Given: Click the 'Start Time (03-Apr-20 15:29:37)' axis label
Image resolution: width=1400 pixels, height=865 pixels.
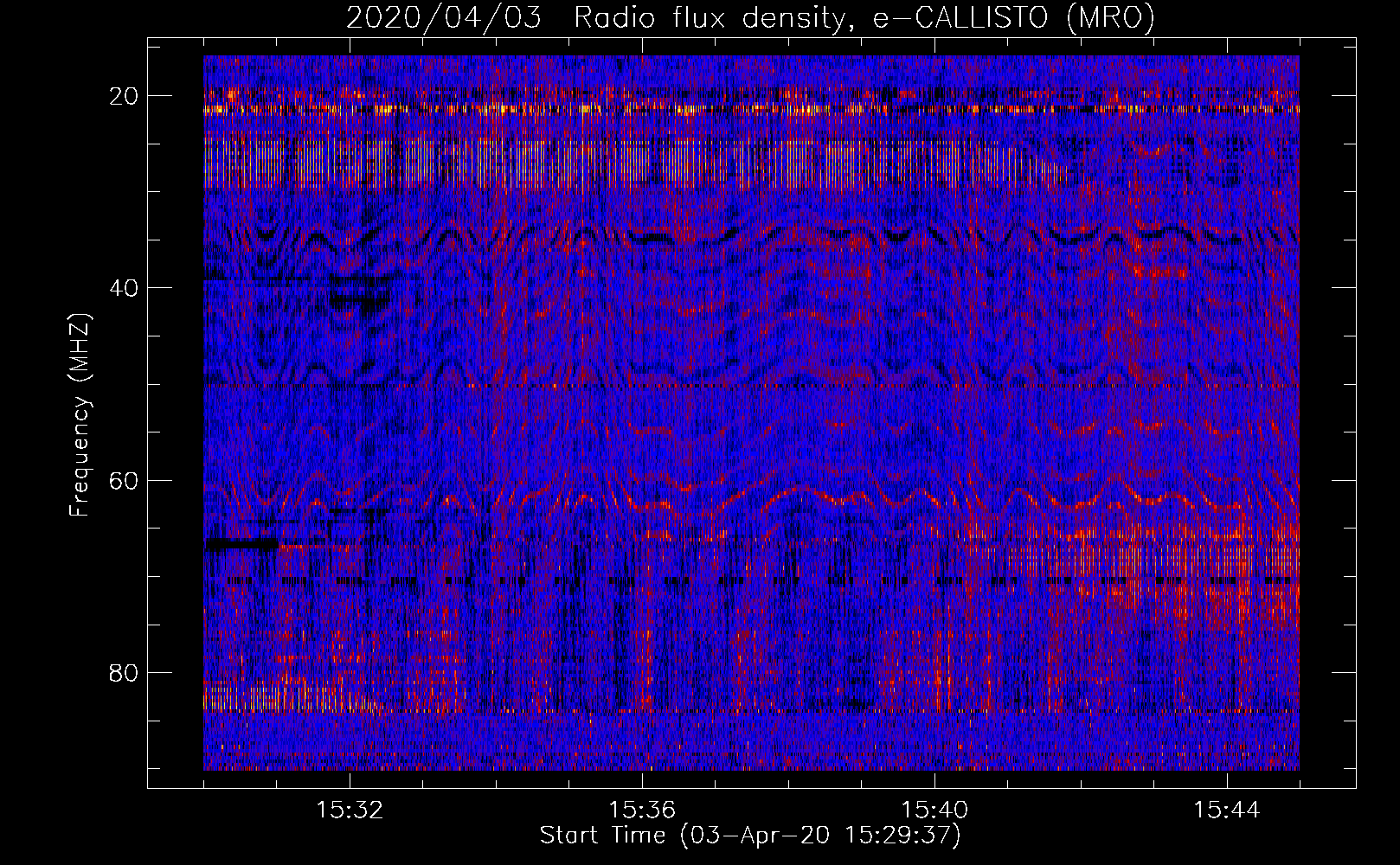Looking at the screenshot, I should coord(750,836).
